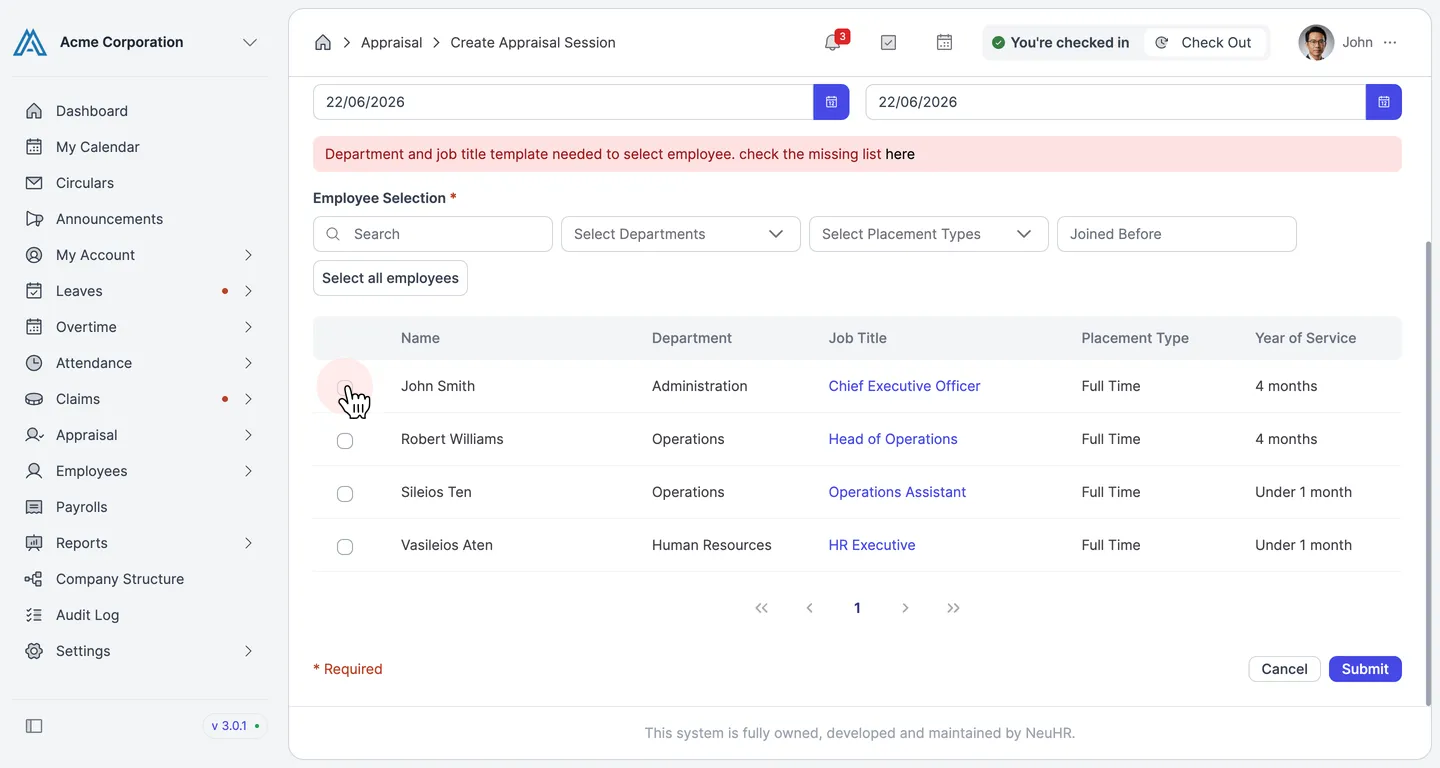Expand the Reports submenu arrow

coord(248,543)
